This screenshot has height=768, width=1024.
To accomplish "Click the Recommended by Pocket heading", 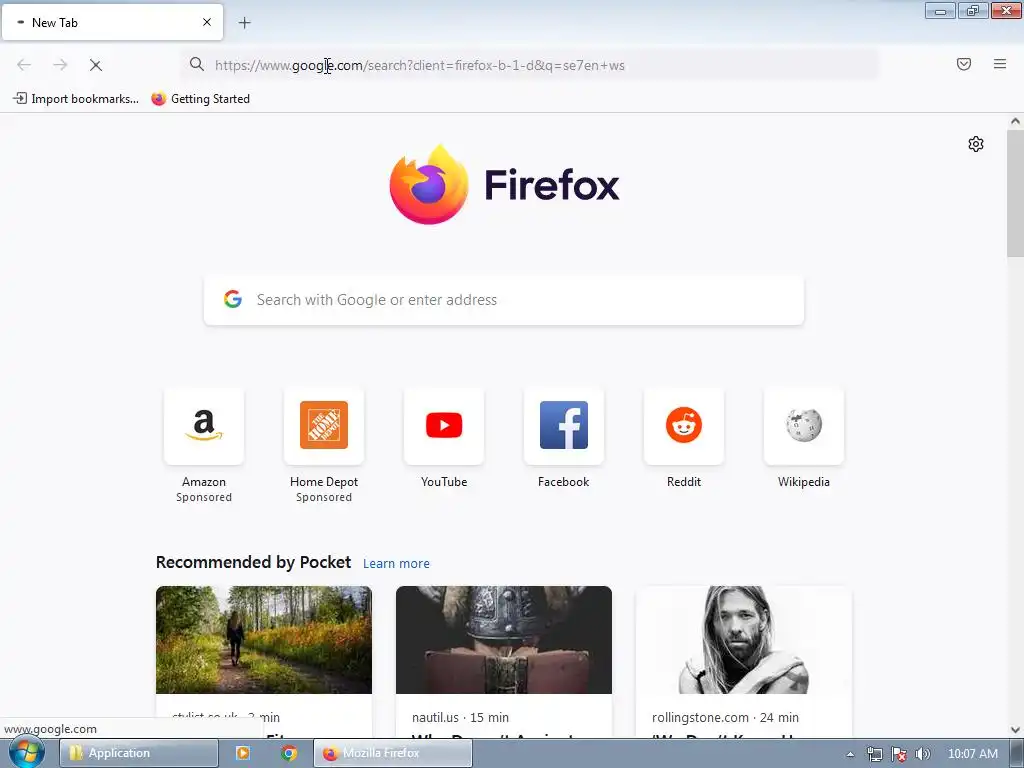I will pos(253,562).
